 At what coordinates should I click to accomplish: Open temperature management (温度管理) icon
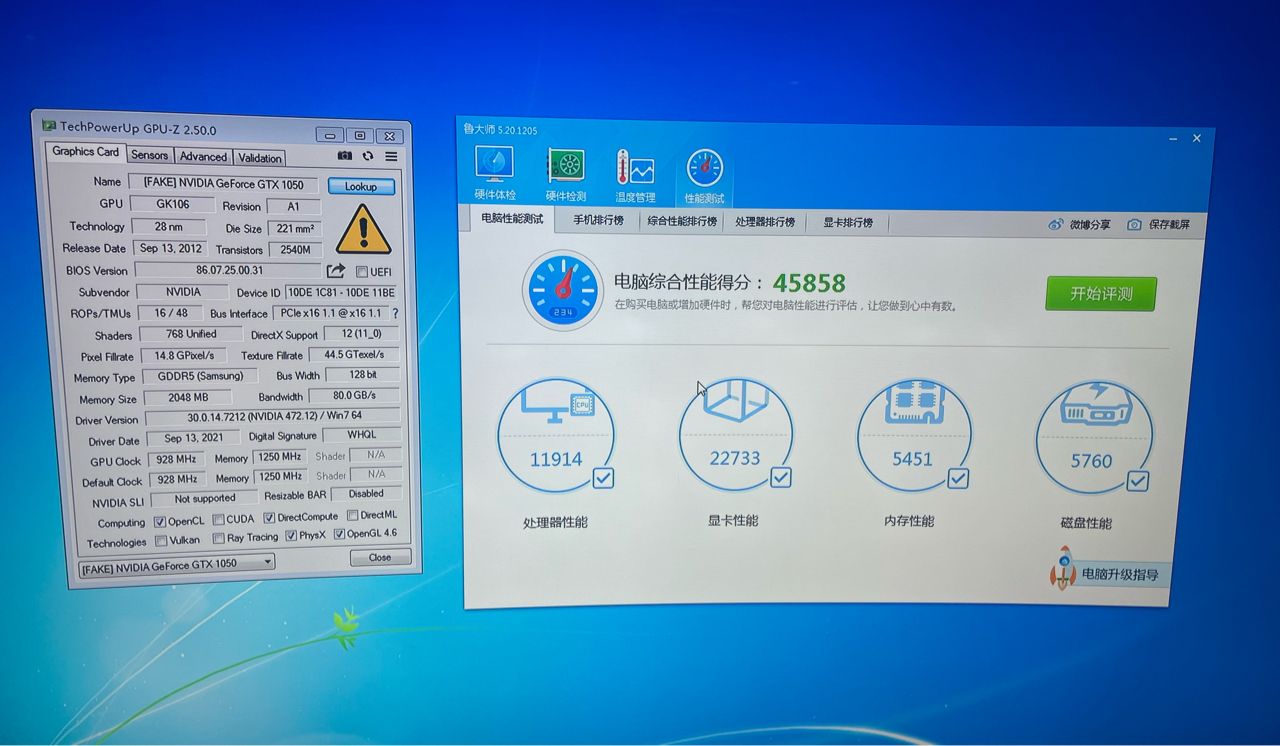tap(635, 168)
